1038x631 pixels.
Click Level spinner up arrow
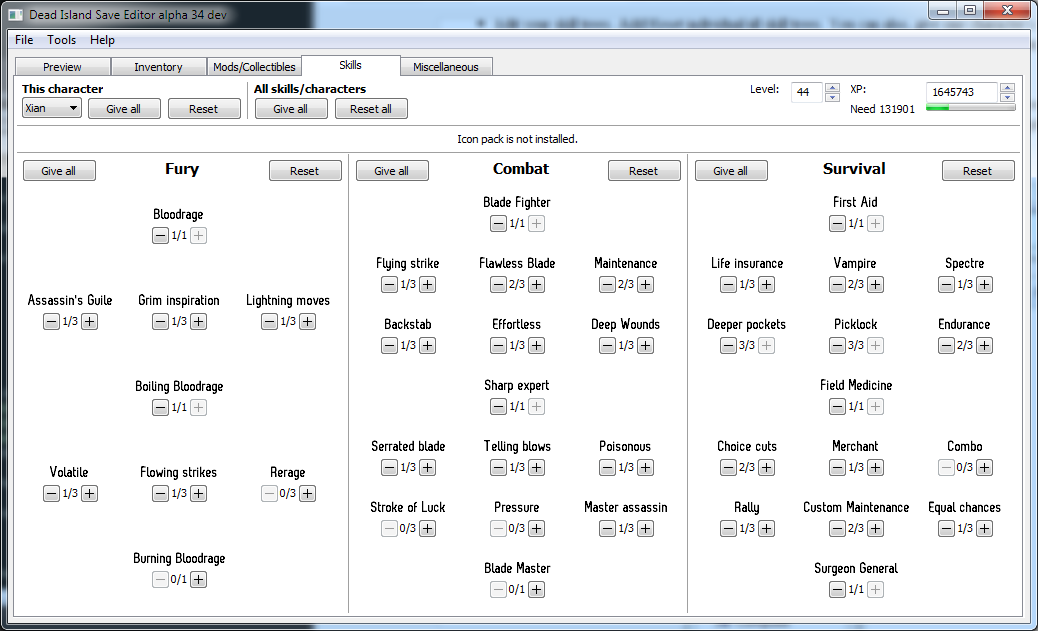832,88
